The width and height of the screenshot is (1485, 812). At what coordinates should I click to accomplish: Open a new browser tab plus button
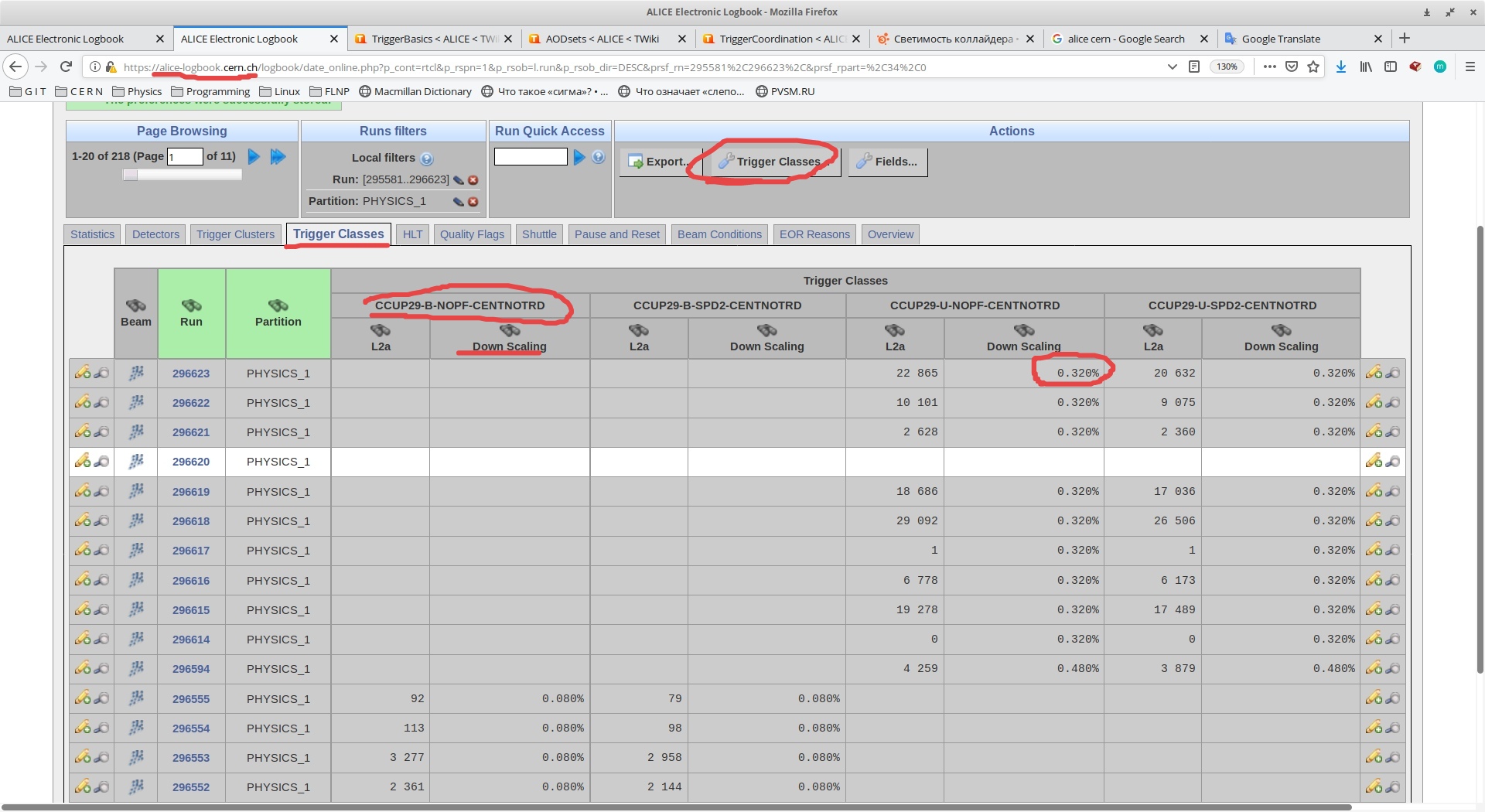tap(1405, 39)
